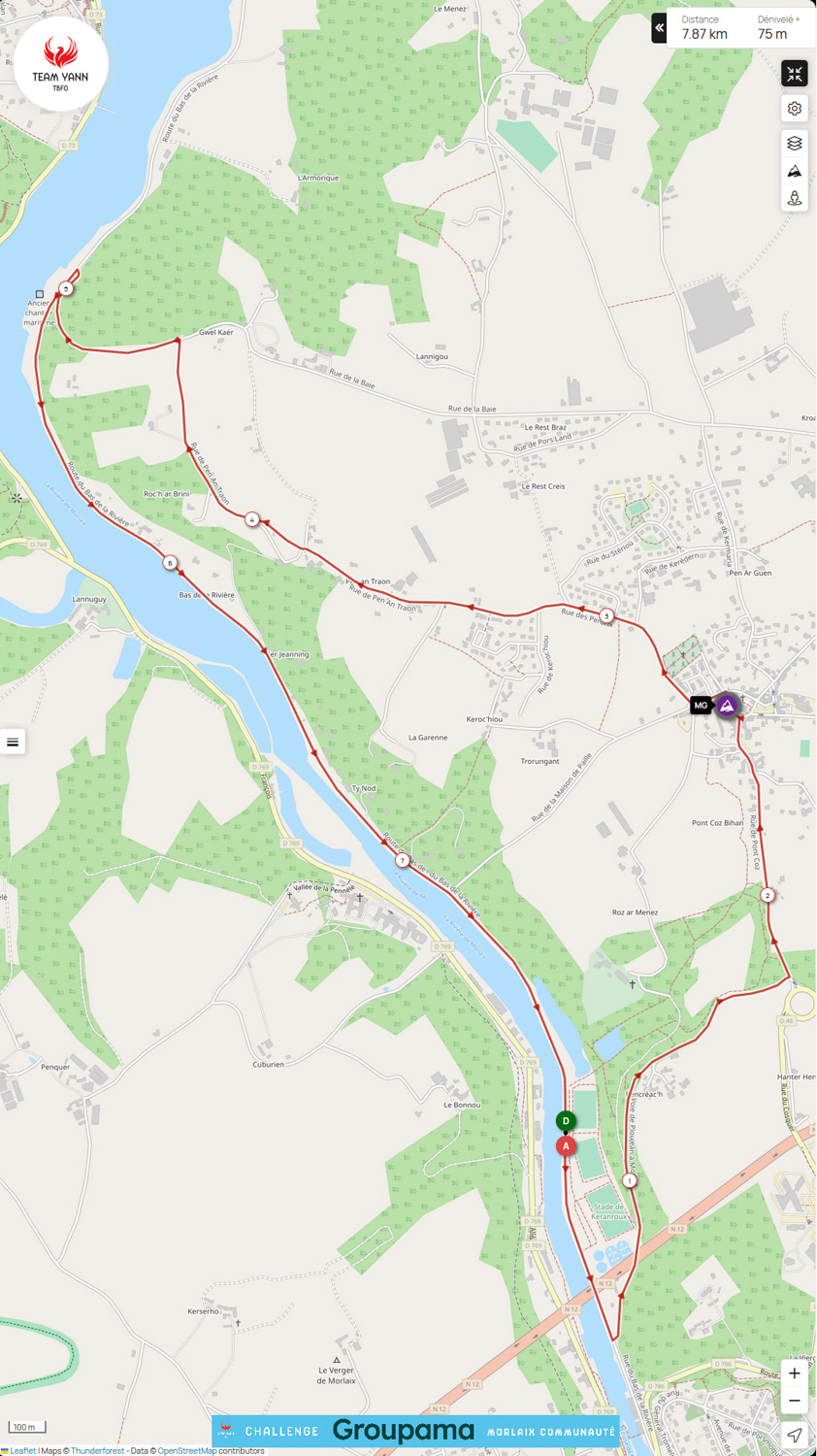Image resolution: width=817 pixels, height=1456 pixels.
Task: Click the Team Yann logo
Action: (x=60, y=64)
